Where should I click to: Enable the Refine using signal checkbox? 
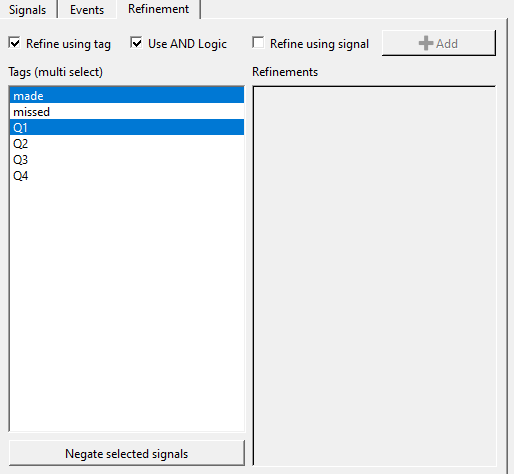(258, 43)
